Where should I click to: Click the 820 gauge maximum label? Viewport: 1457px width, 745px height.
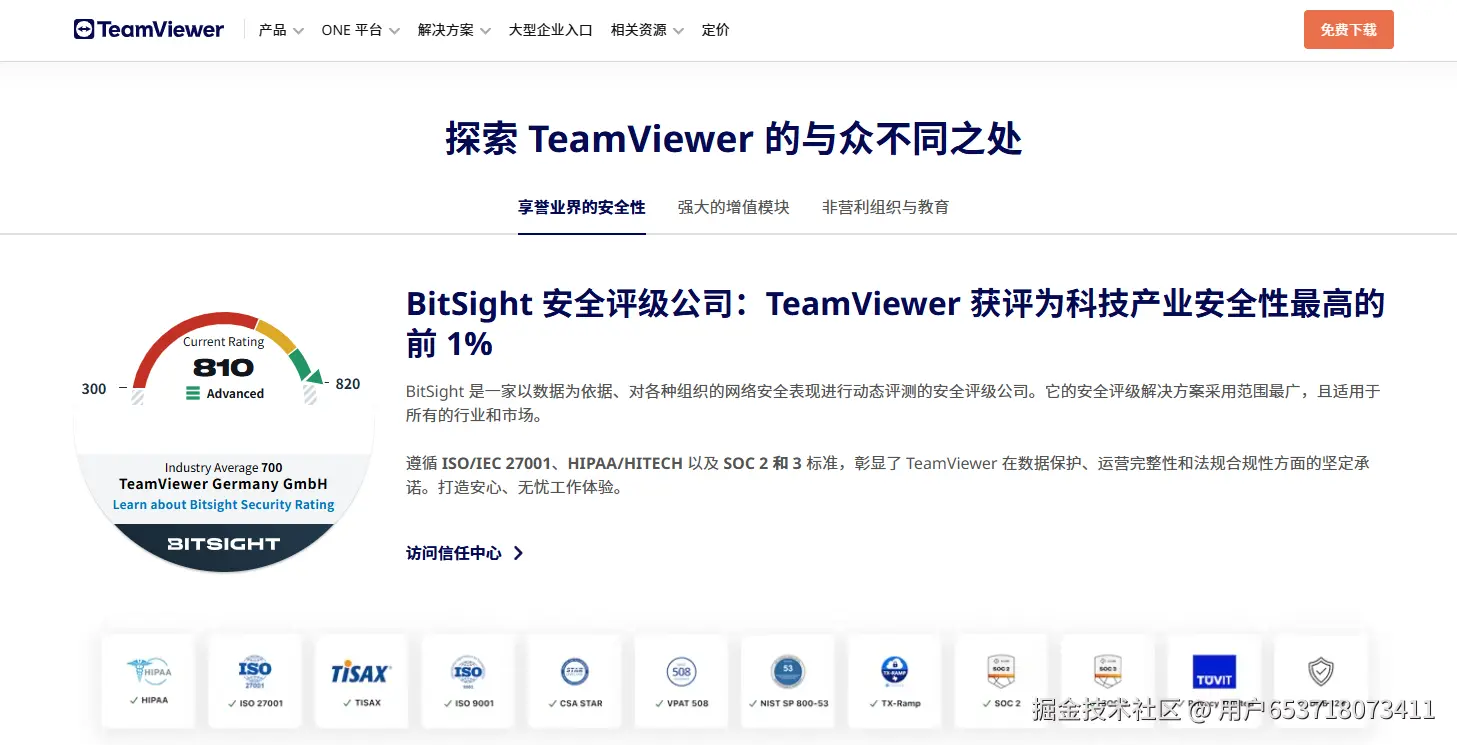click(x=348, y=384)
